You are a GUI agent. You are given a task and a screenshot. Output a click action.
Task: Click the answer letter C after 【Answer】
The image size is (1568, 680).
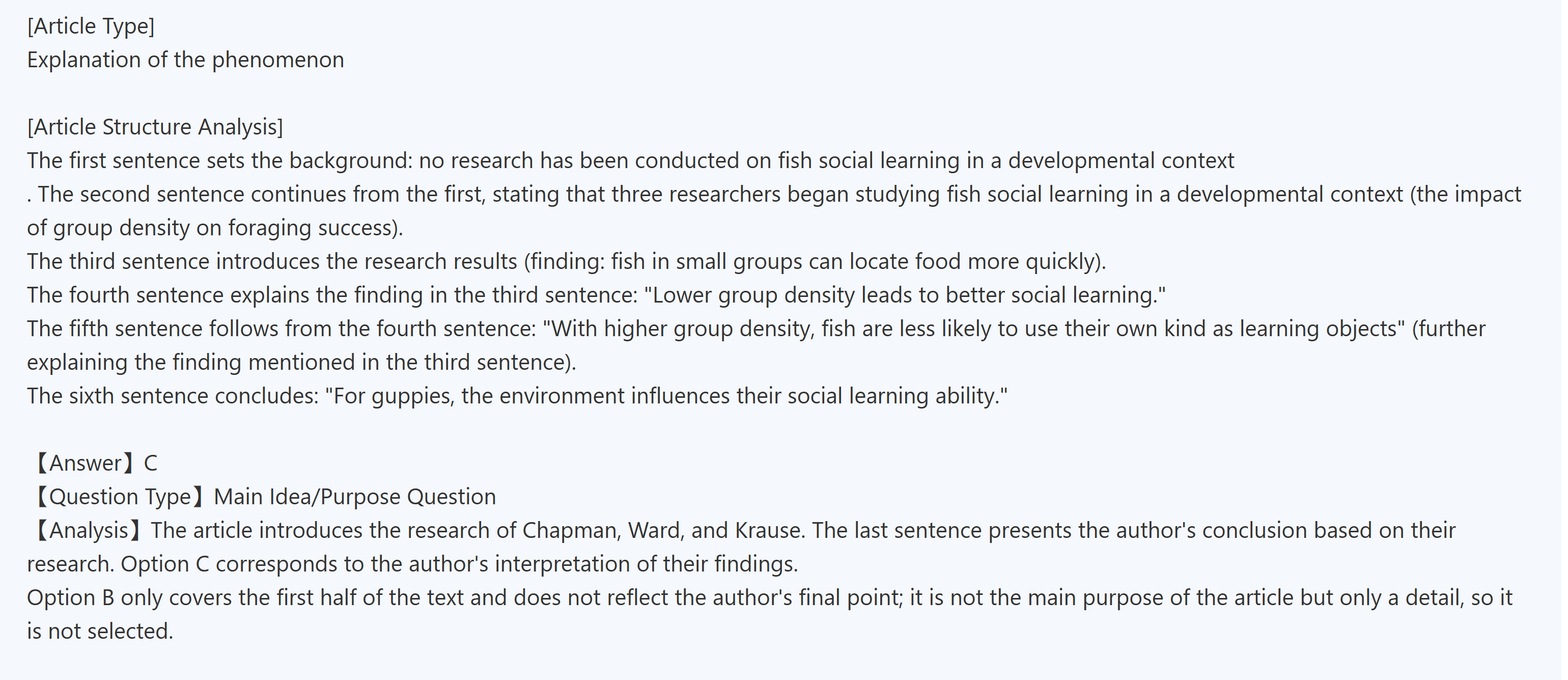pyautogui.click(x=150, y=464)
